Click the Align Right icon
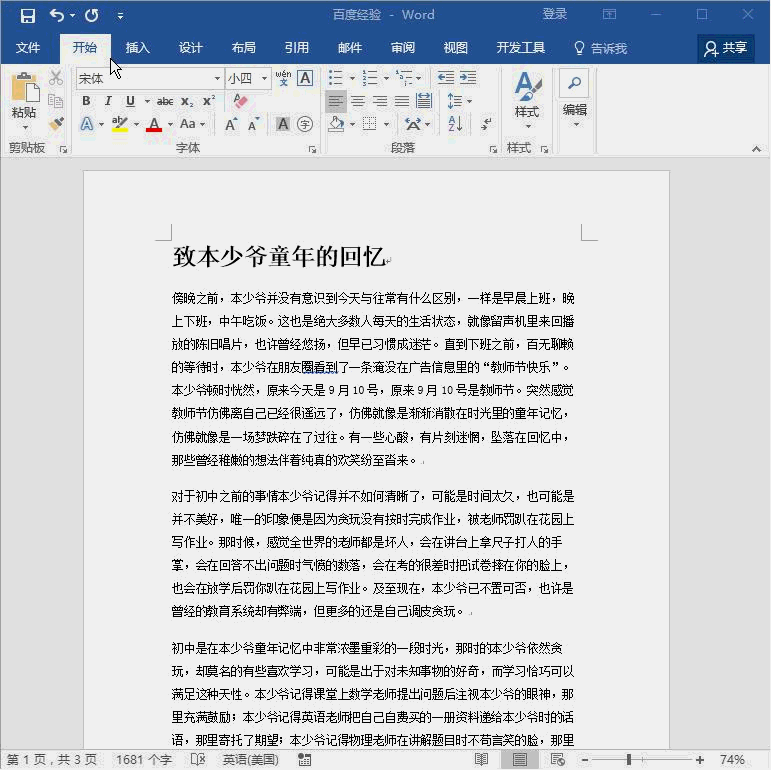771x770 pixels. tap(380, 101)
